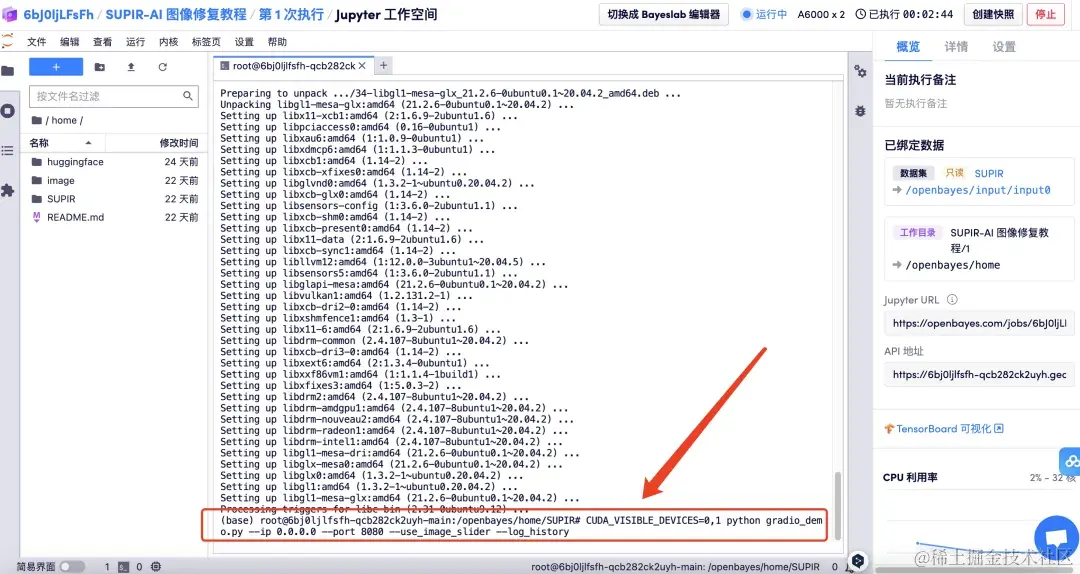Click the 运行中 status indicator
This screenshot has height=574, width=1080.
pos(764,14)
